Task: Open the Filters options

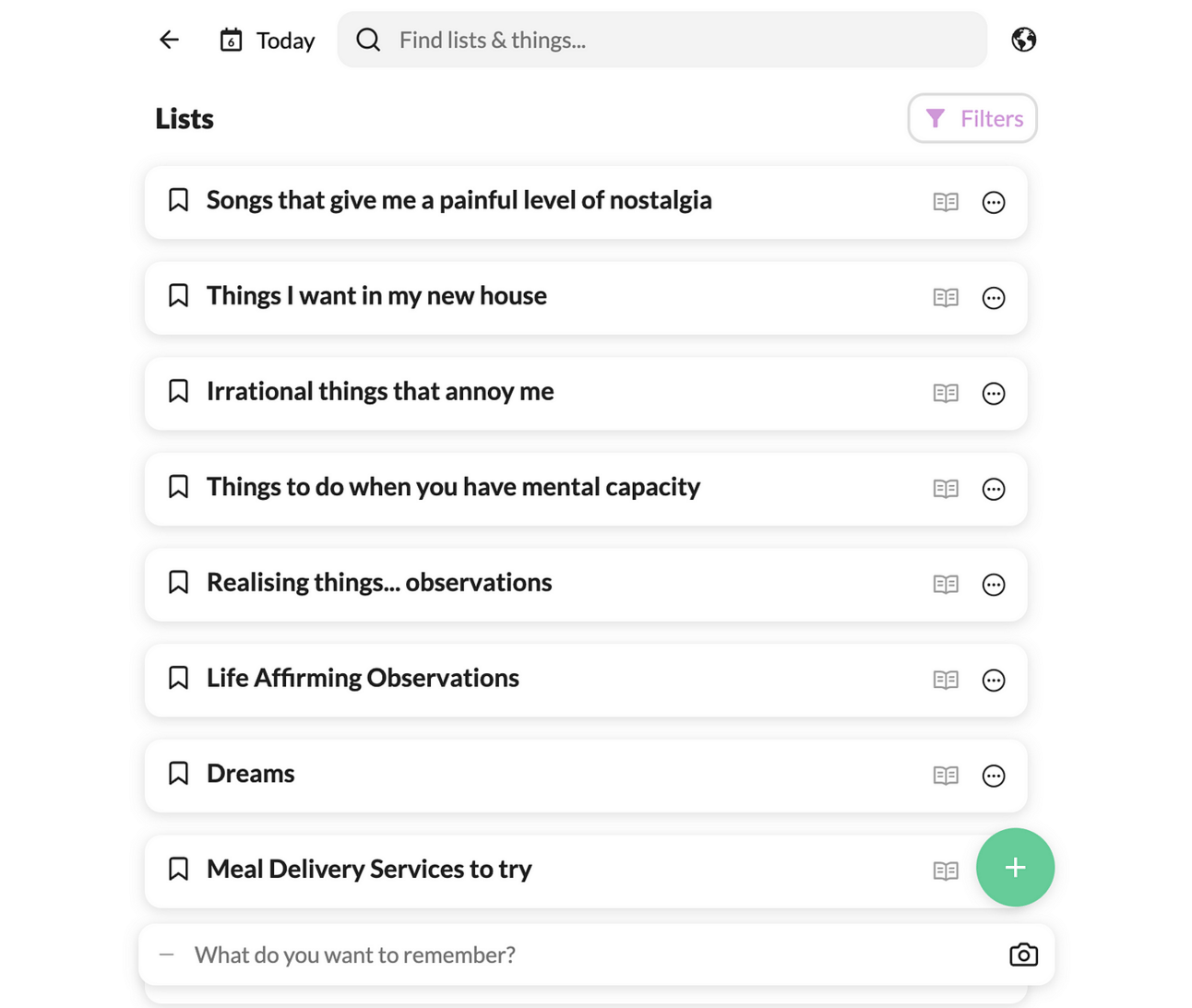Action: click(972, 119)
